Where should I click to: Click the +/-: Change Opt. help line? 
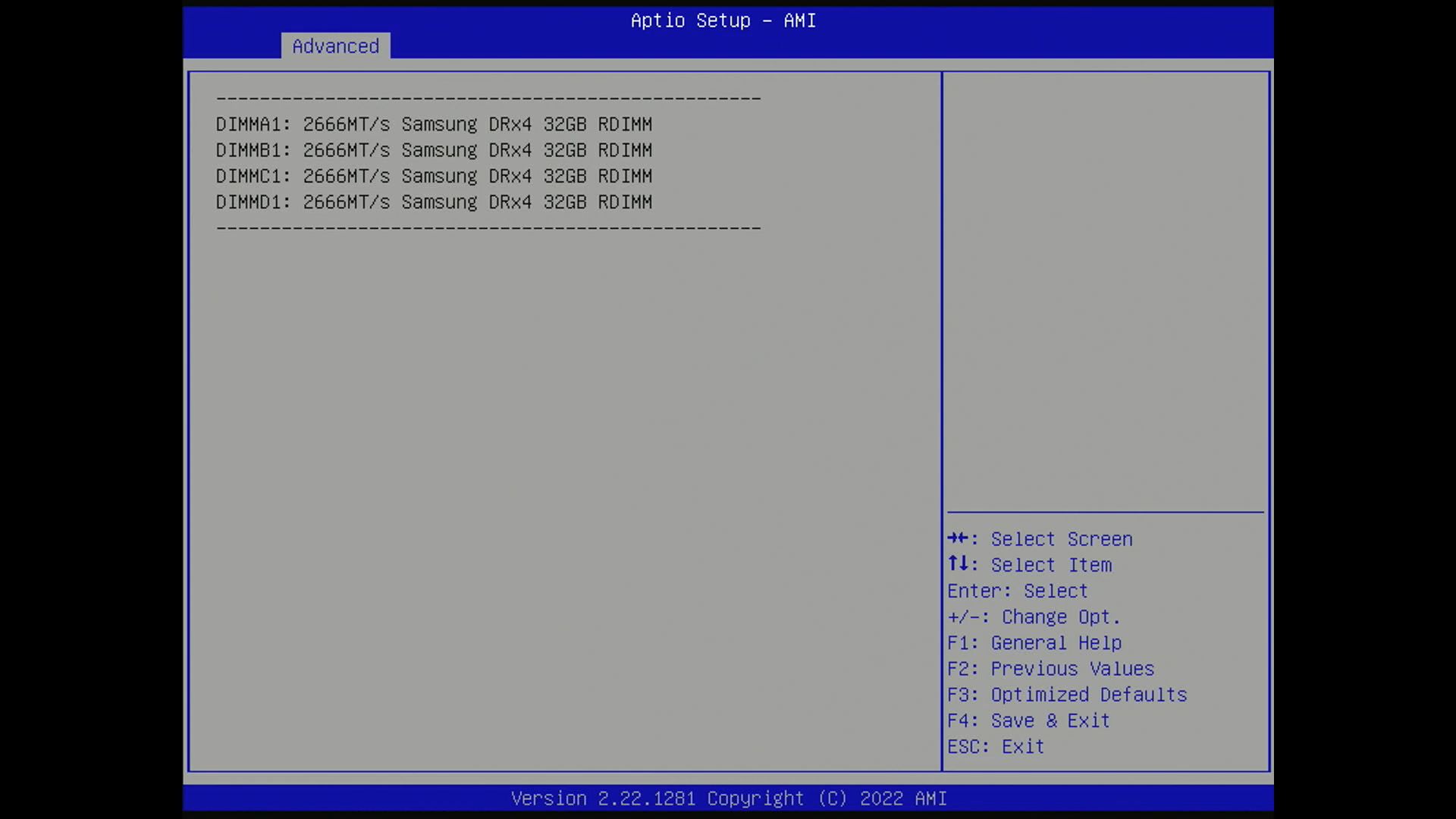pos(1034,617)
